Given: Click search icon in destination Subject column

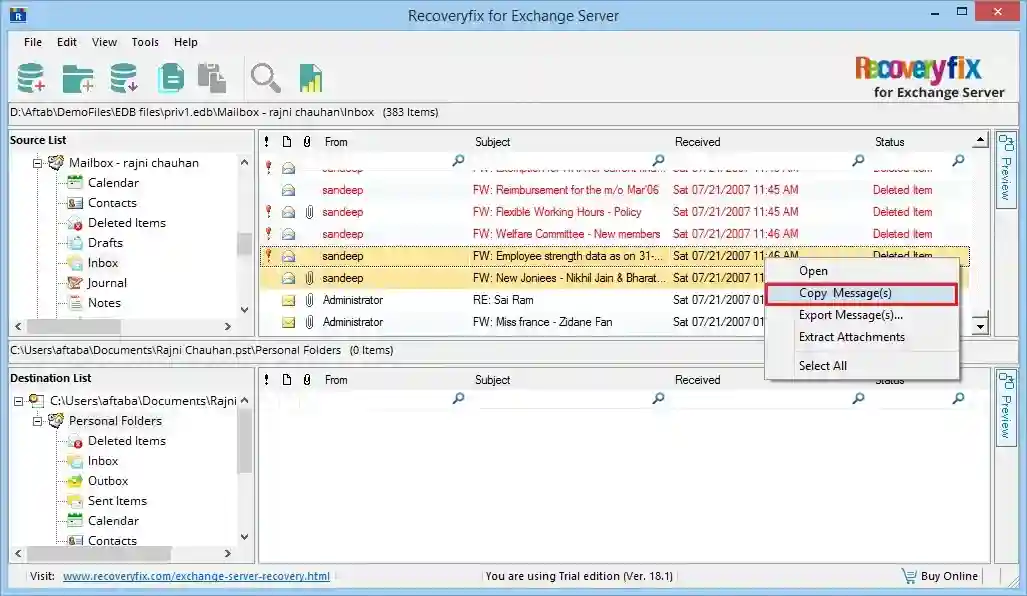Looking at the screenshot, I should click(x=658, y=398).
